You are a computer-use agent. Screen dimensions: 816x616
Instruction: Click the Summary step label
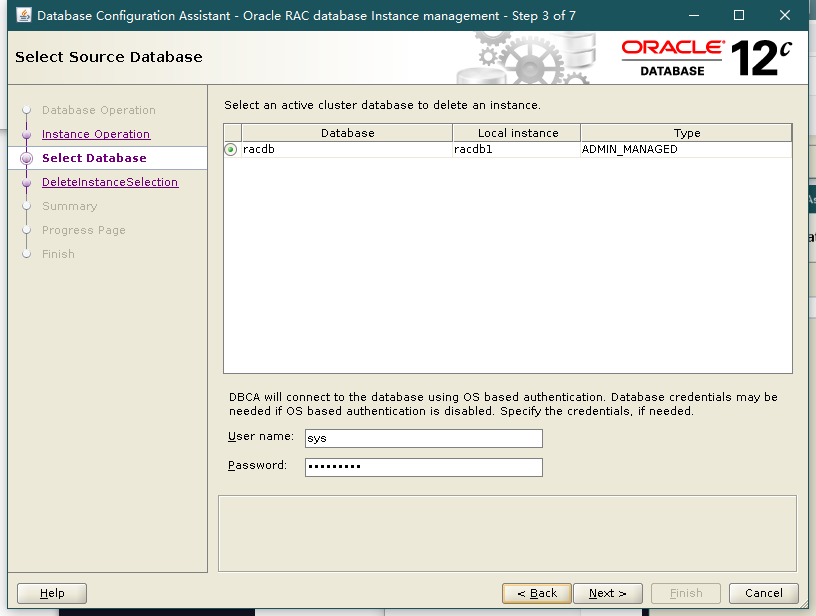(70, 206)
